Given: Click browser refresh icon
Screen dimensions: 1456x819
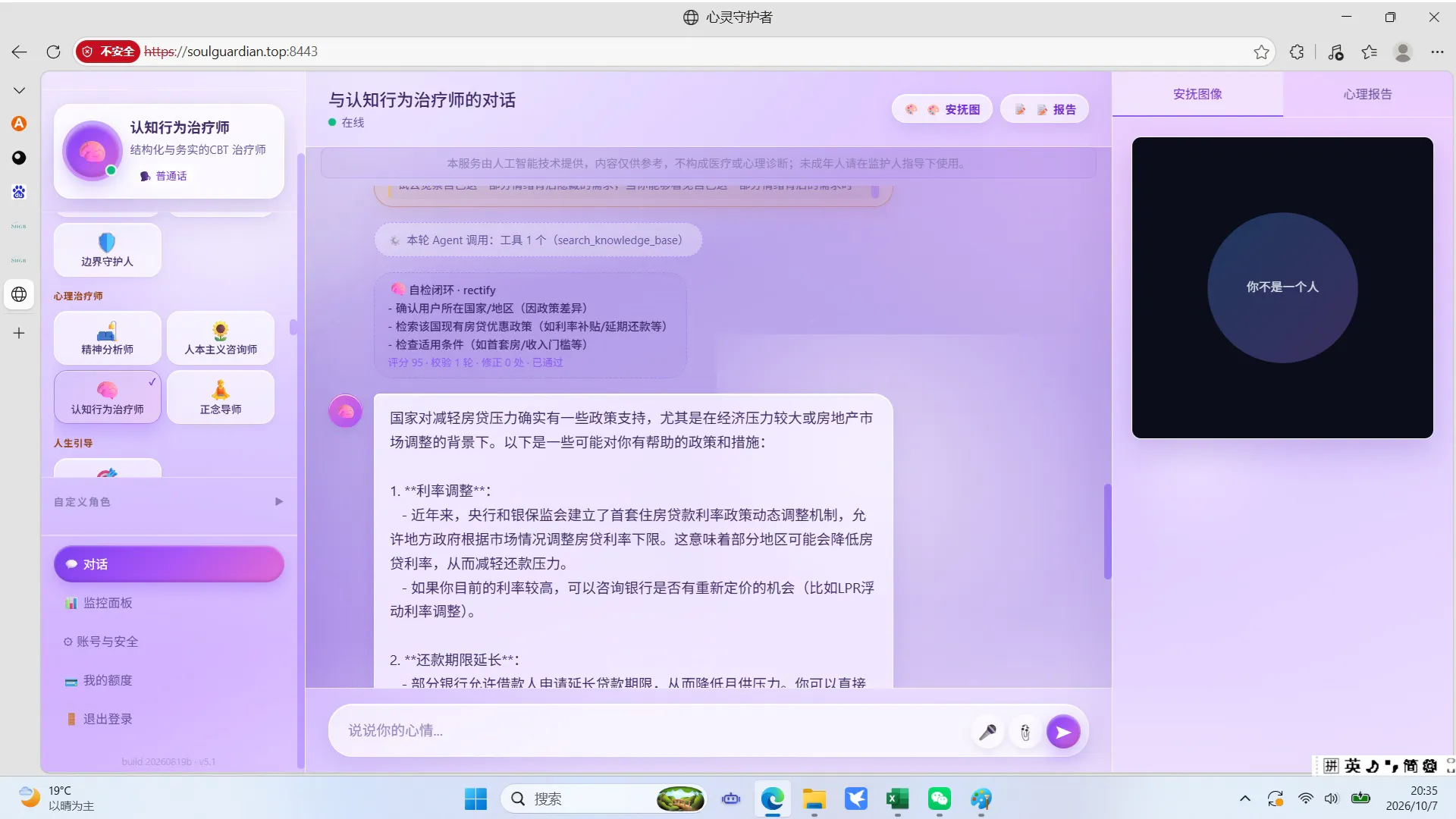Looking at the screenshot, I should 53,52.
